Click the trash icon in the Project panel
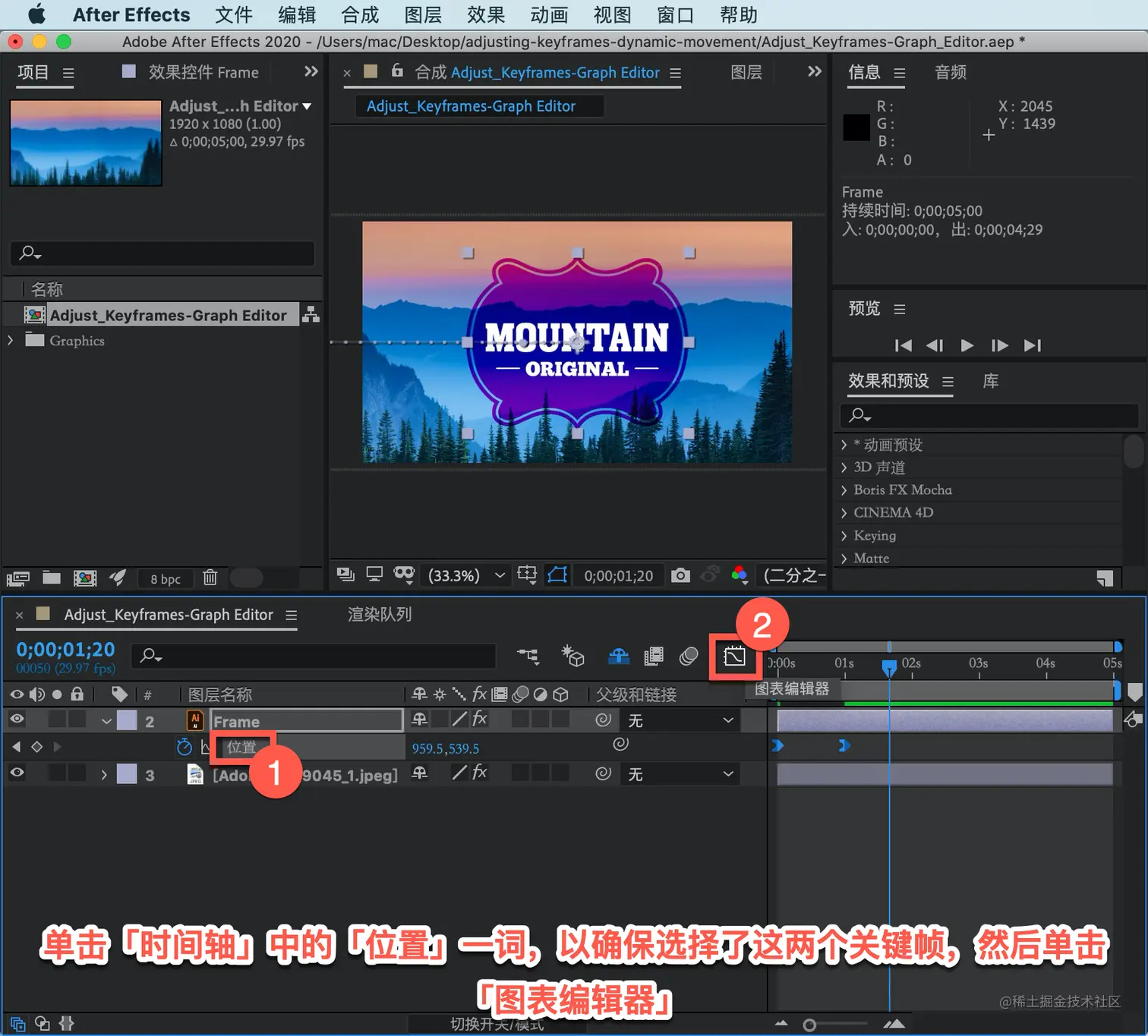 pos(210,578)
